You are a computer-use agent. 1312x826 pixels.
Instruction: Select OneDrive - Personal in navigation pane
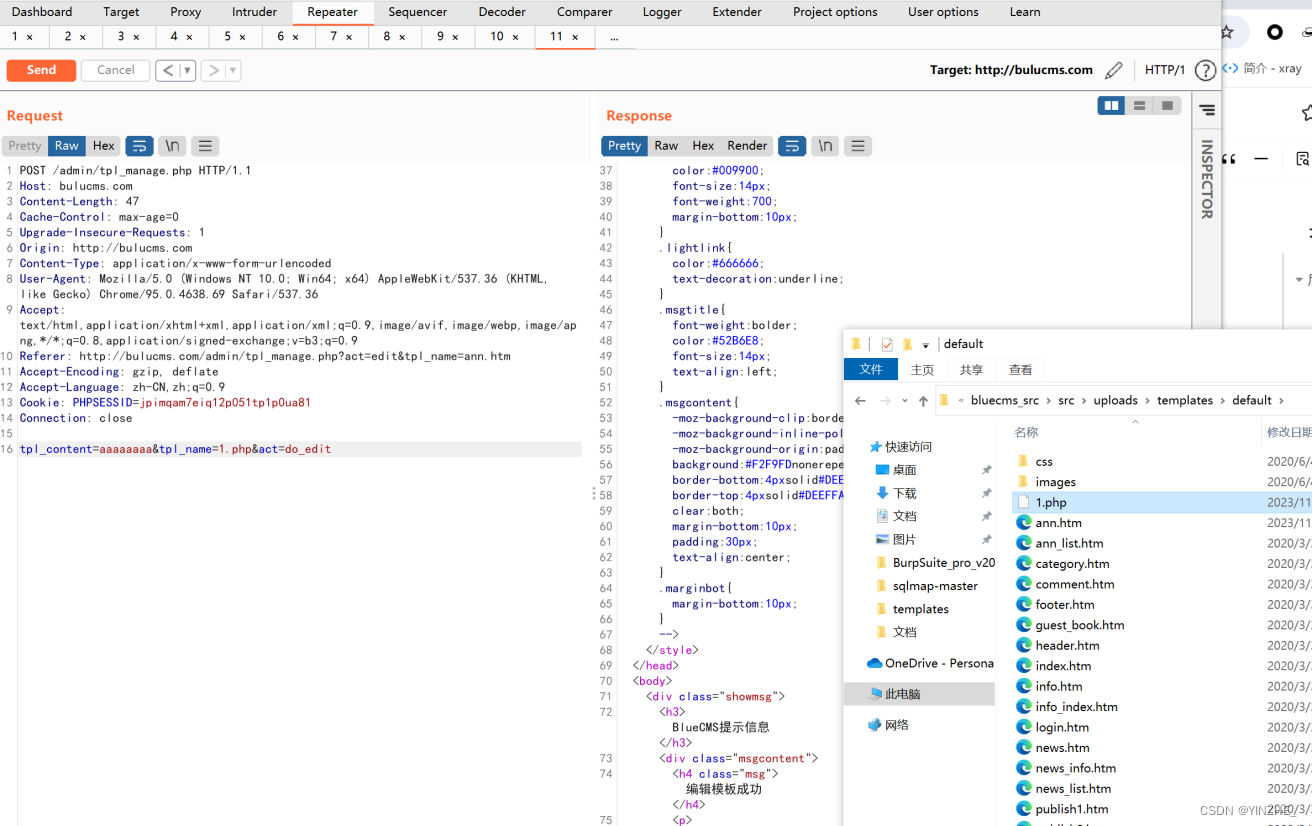[x=930, y=663]
